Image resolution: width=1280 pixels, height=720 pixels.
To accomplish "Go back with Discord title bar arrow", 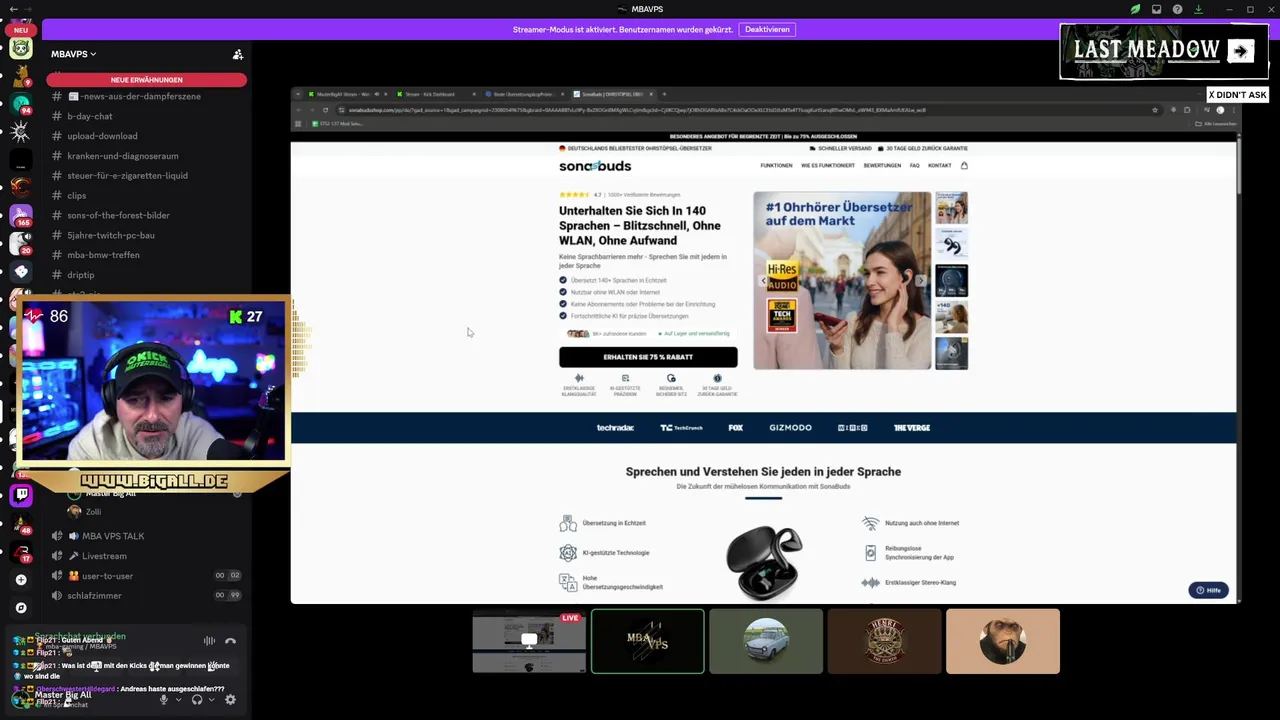I will (13, 9).
